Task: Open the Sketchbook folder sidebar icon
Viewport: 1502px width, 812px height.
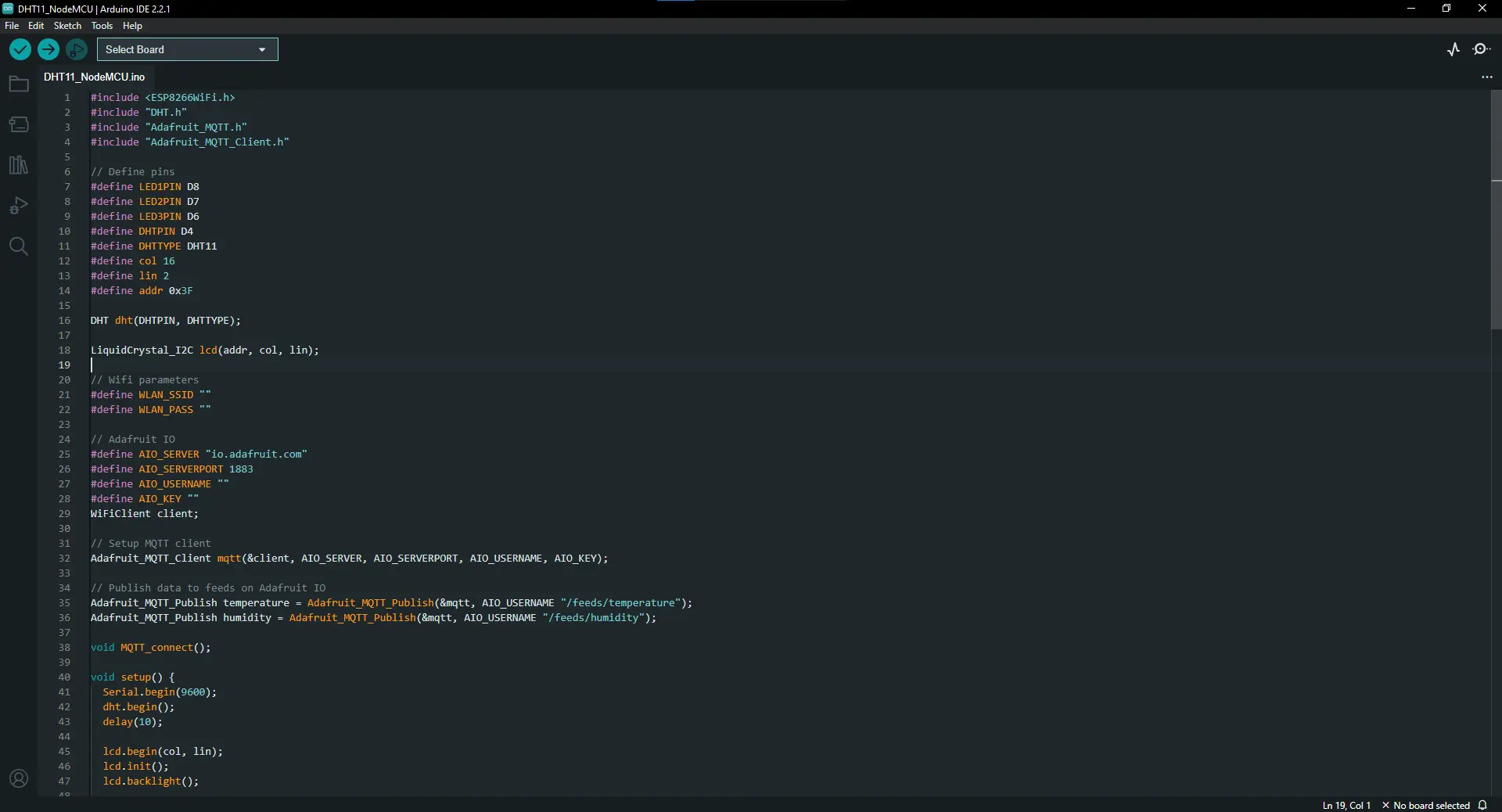Action: click(x=19, y=84)
